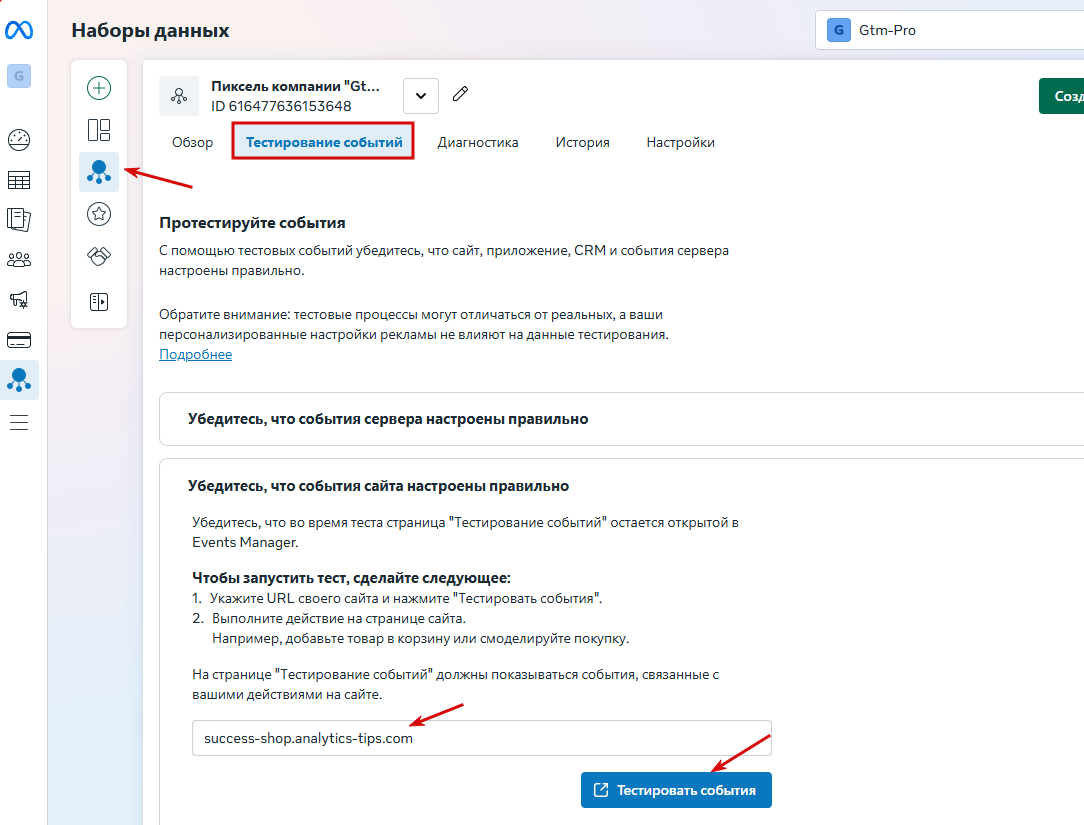Open the G account avatar in sidebar
The height and width of the screenshot is (825, 1084).
pyautogui.click(x=19, y=76)
